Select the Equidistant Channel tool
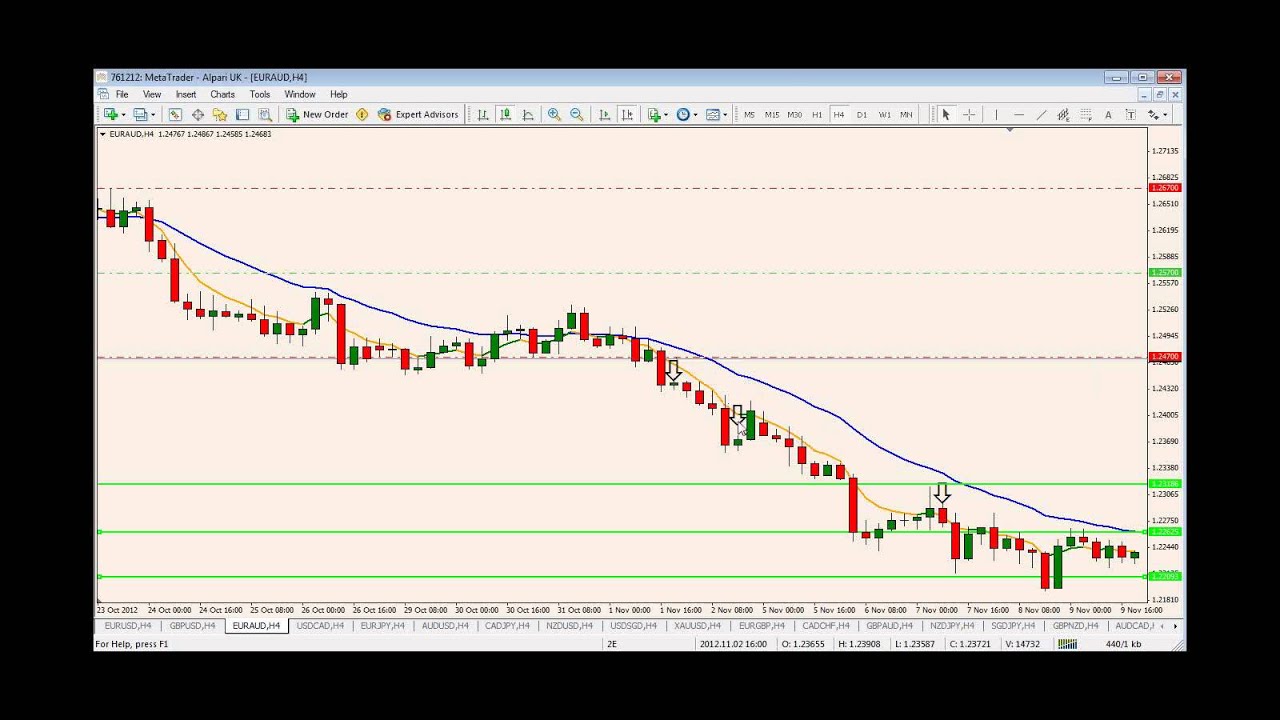The height and width of the screenshot is (720, 1280). [1063, 115]
